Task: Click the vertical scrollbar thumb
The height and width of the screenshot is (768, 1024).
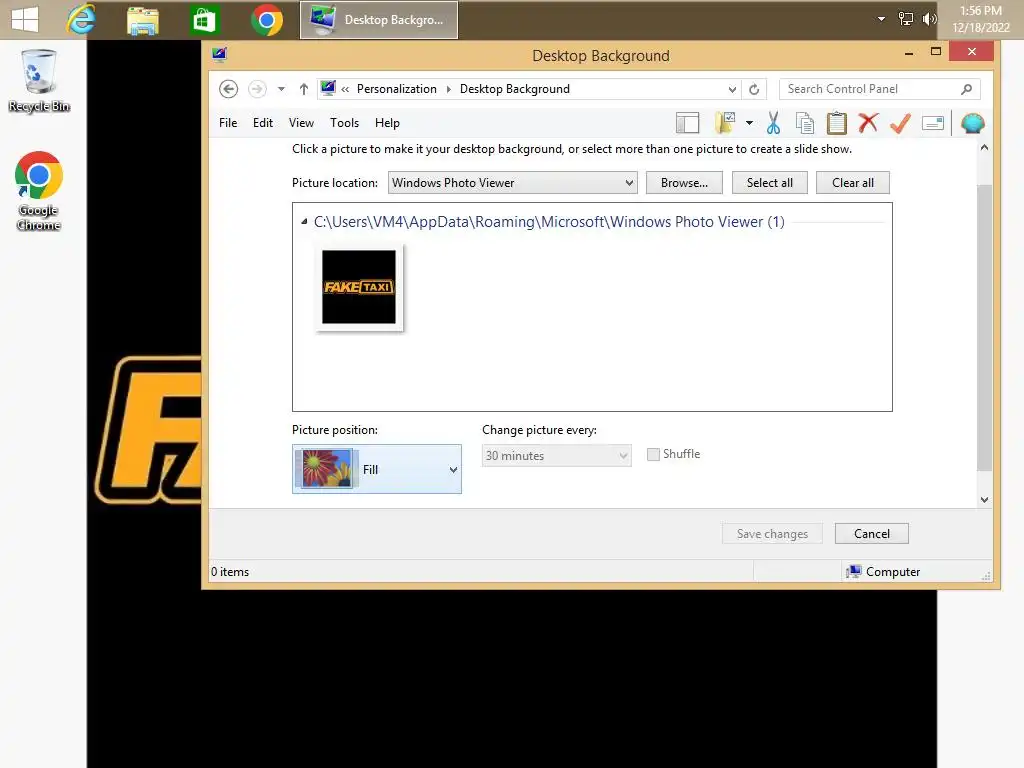Action: point(984,327)
